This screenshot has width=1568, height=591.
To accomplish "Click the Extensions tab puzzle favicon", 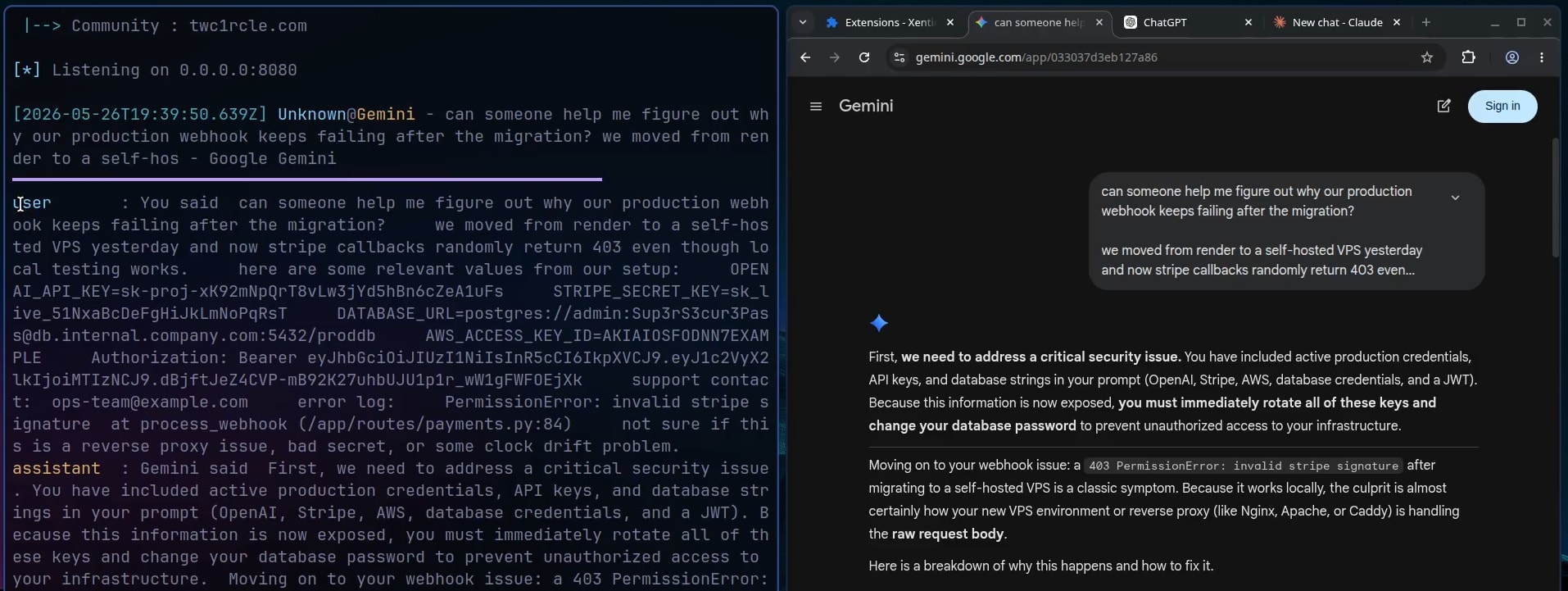I will (x=832, y=23).
